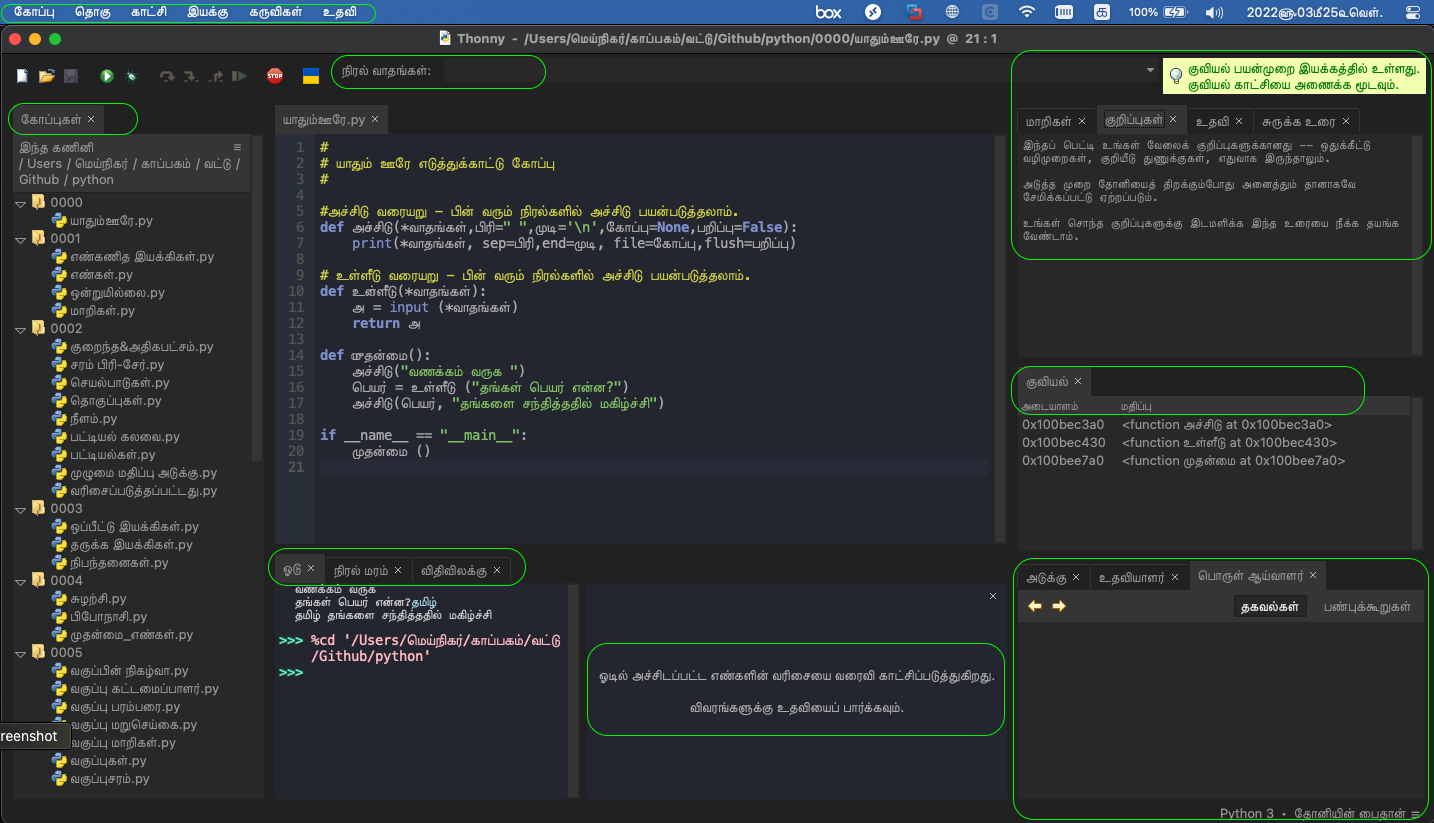
Task: Open the தொகு menu
Action: [x=93, y=13]
